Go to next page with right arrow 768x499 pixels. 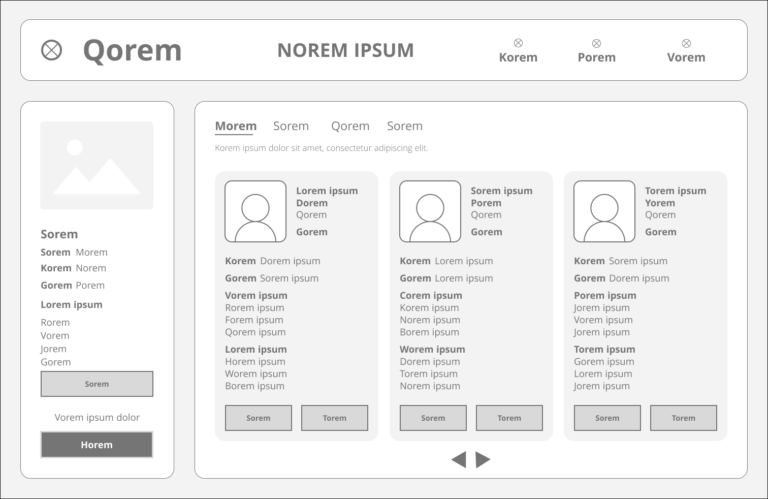[x=482, y=459]
